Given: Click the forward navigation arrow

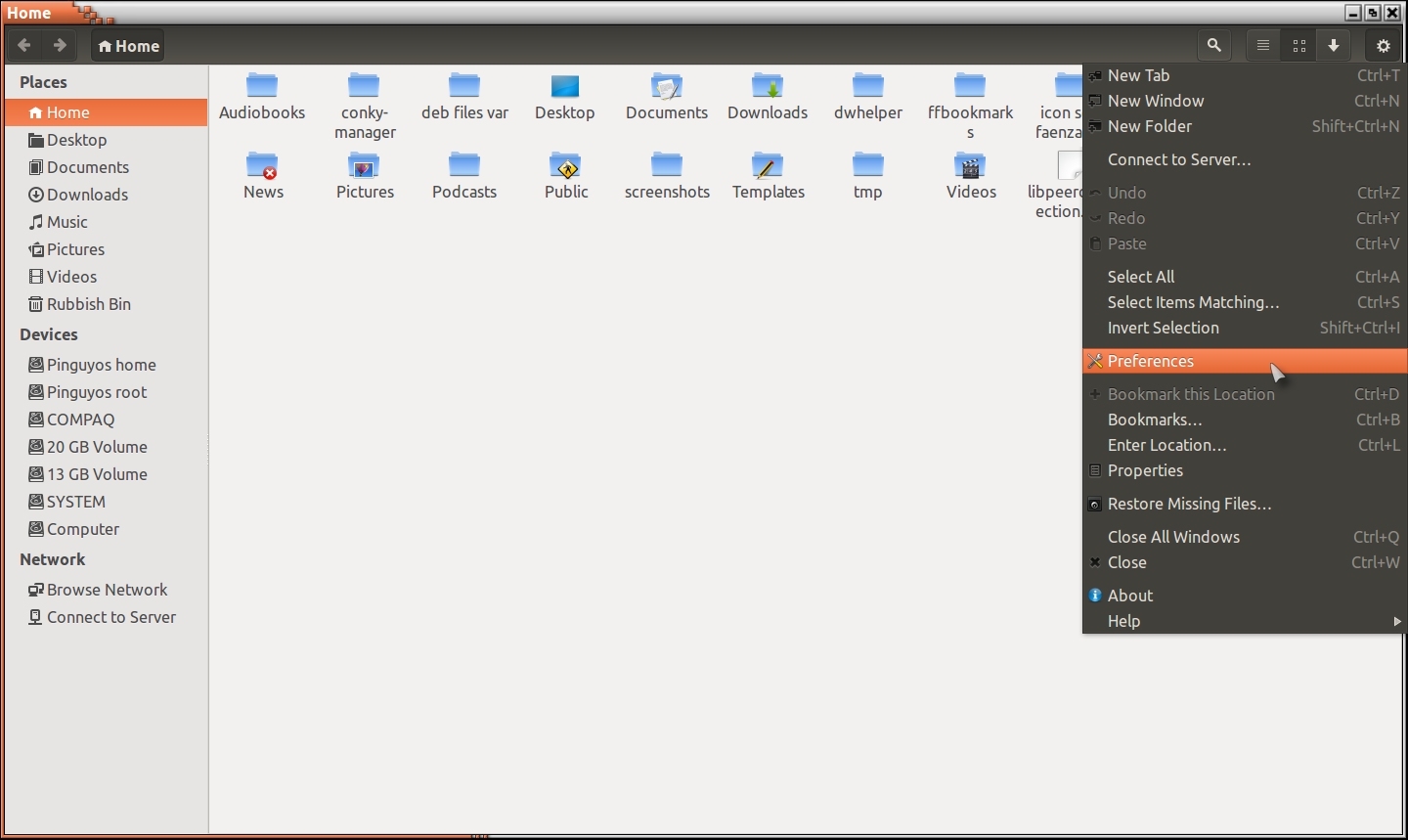Looking at the screenshot, I should (60, 45).
